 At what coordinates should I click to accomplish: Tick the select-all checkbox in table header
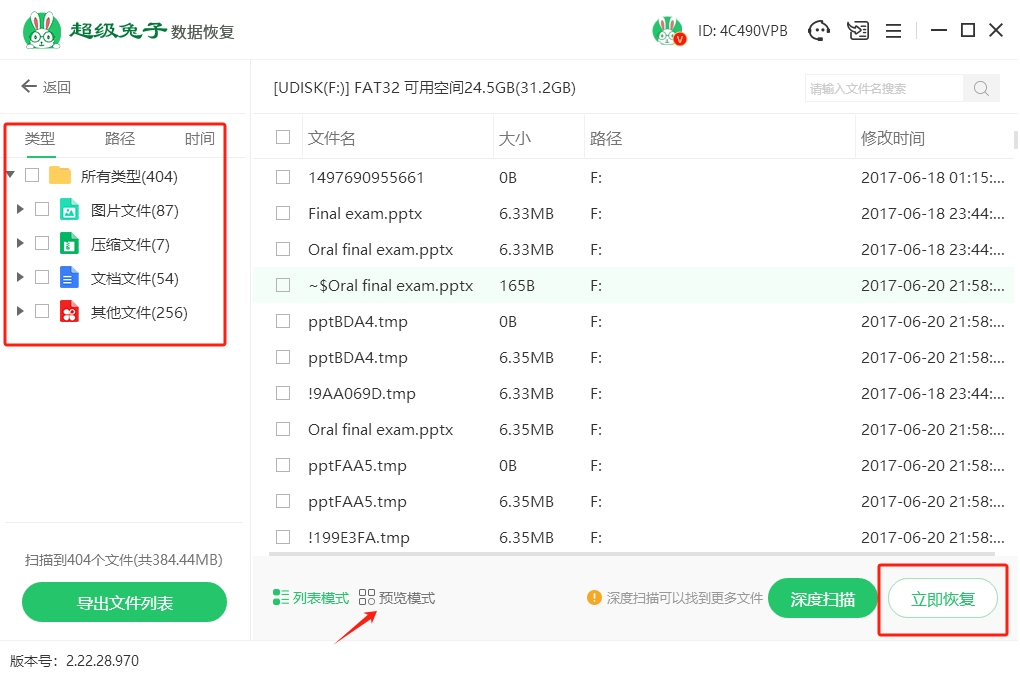pos(283,138)
